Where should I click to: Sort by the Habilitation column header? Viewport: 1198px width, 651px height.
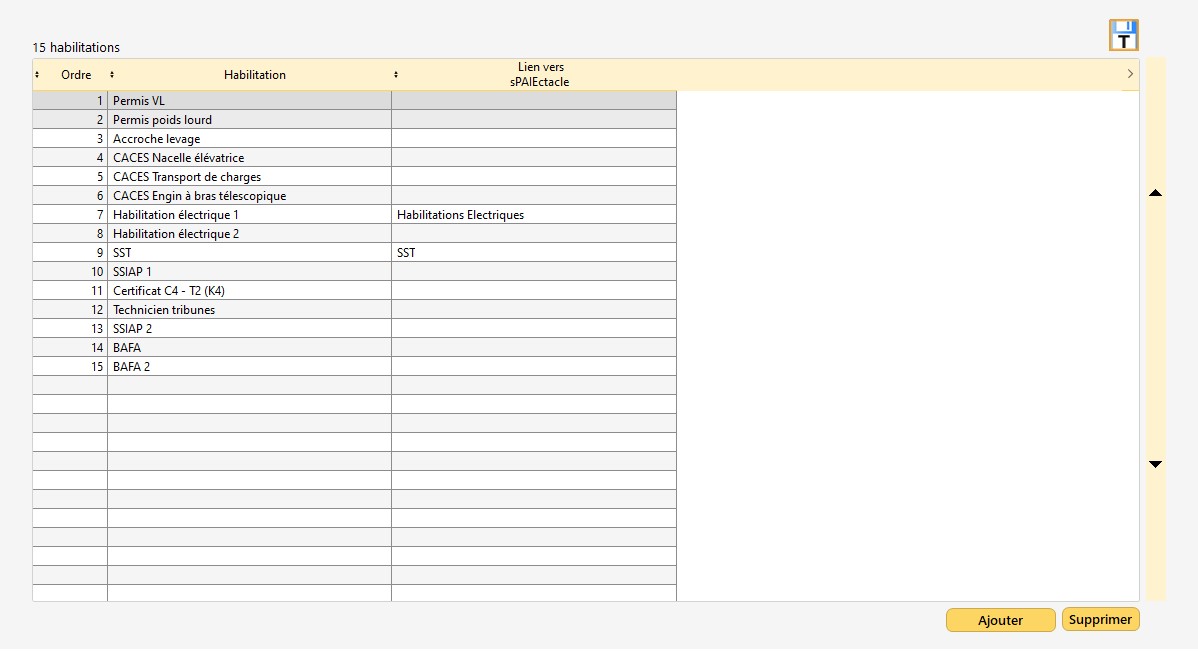click(254, 75)
